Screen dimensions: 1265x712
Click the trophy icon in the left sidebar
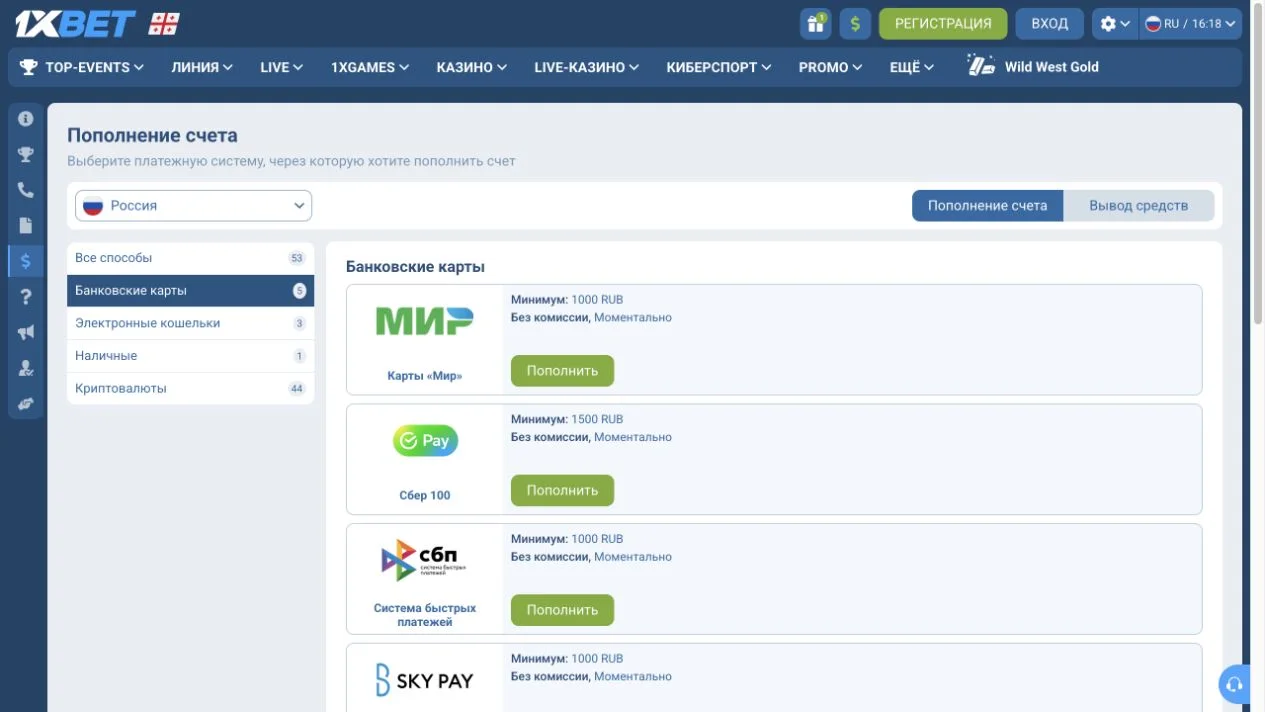pyautogui.click(x=26, y=154)
